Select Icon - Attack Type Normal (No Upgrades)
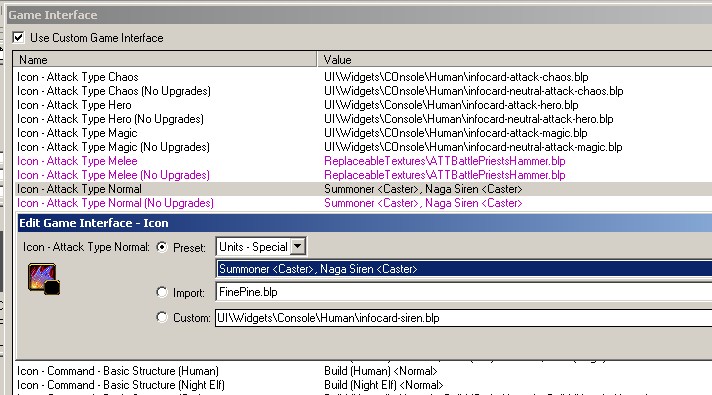The width and height of the screenshot is (712, 395). pyautogui.click(x=115, y=203)
